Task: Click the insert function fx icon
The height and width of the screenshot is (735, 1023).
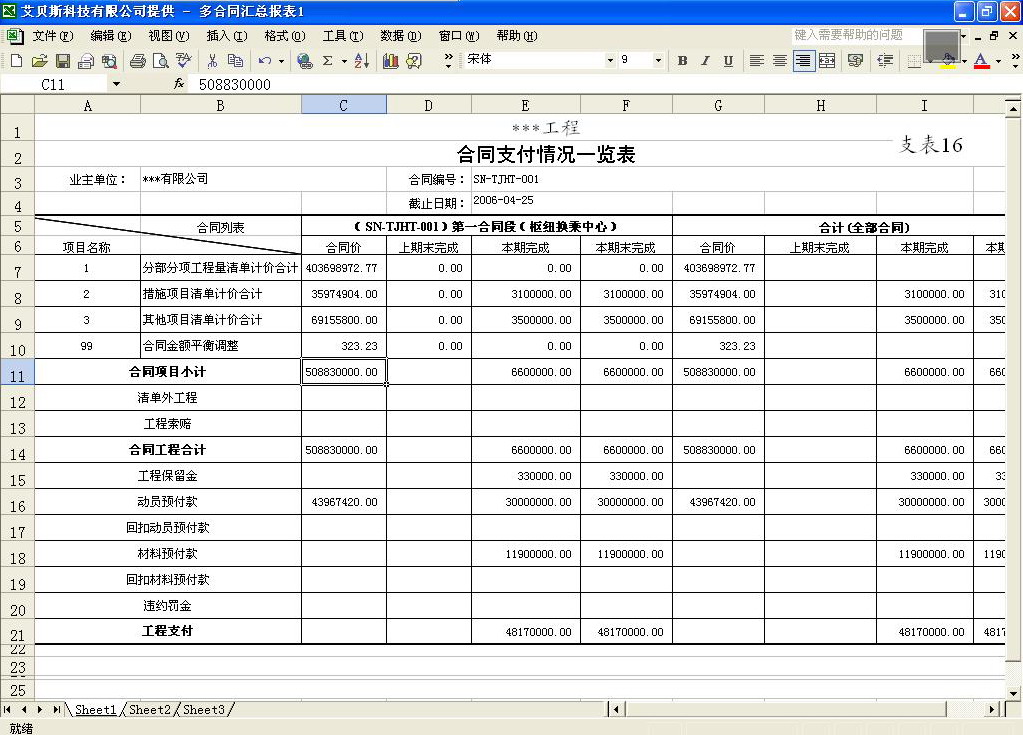Action: coord(179,84)
